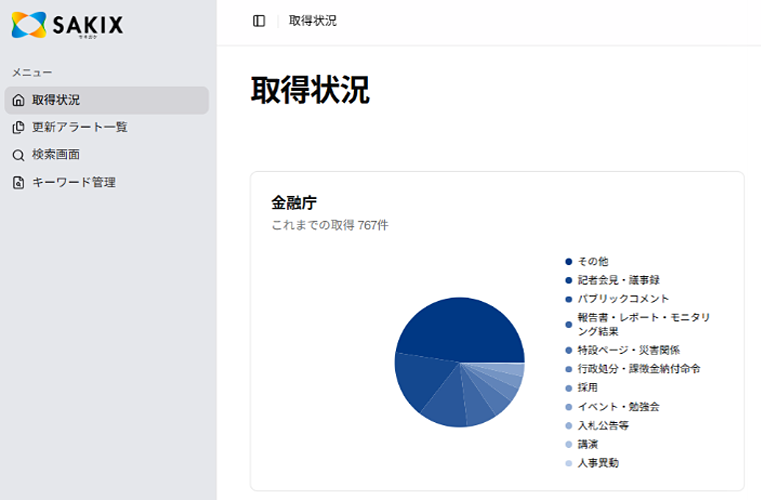Toggle the sidebar panel icon
The width and height of the screenshot is (761, 500).
pyautogui.click(x=259, y=21)
